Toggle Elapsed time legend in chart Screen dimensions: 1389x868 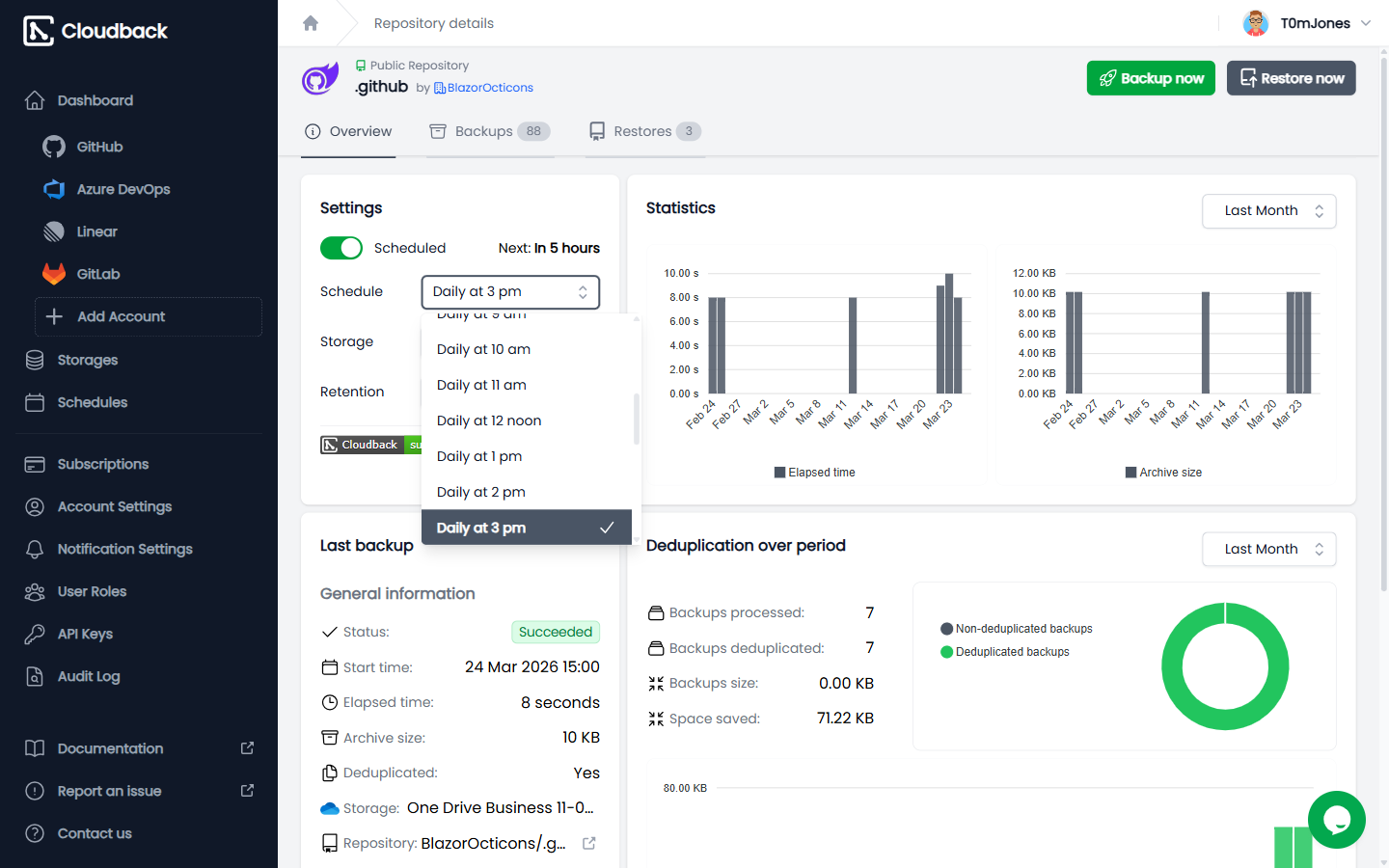pos(814,473)
